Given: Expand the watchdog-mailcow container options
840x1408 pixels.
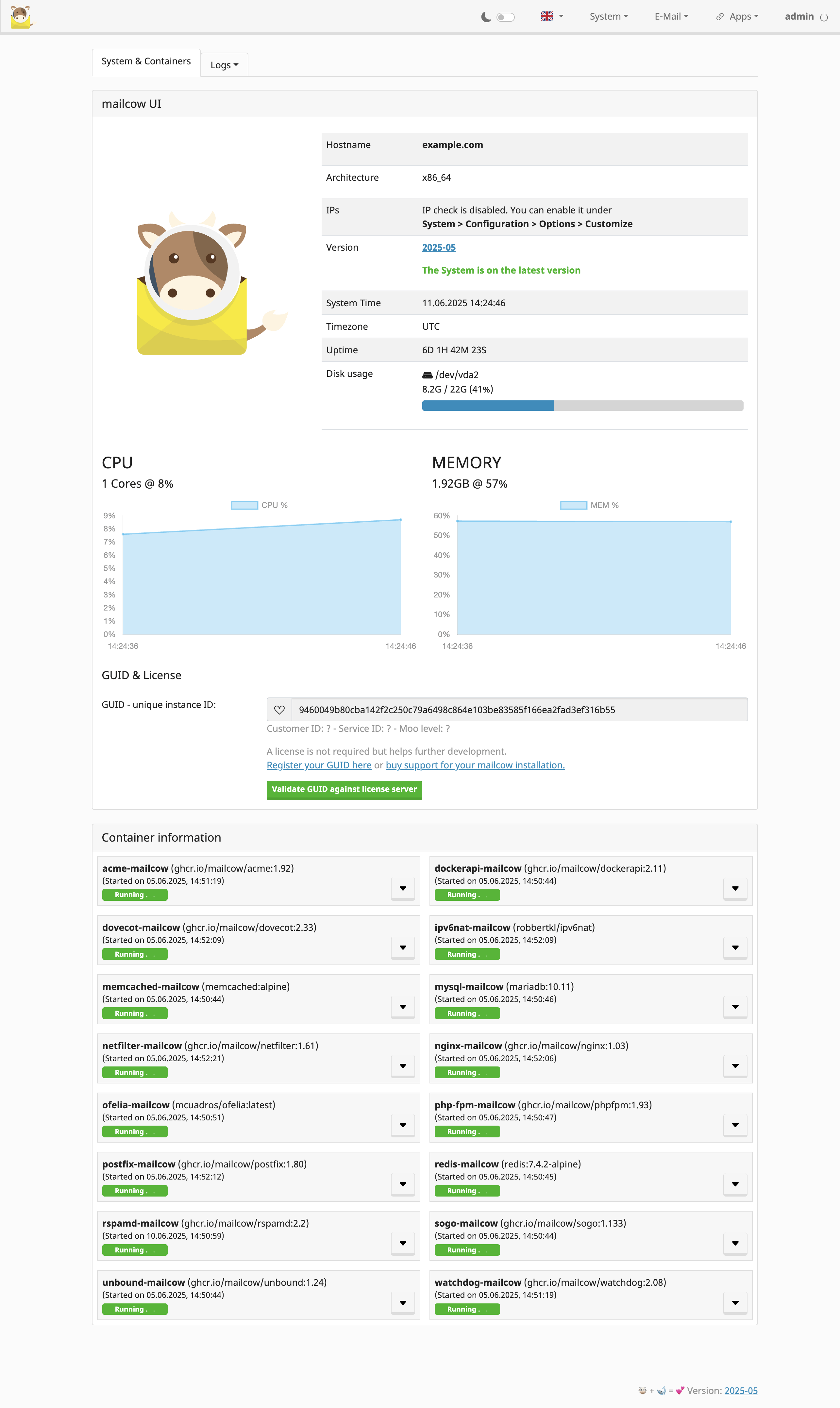Looking at the screenshot, I should coord(735,1303).
